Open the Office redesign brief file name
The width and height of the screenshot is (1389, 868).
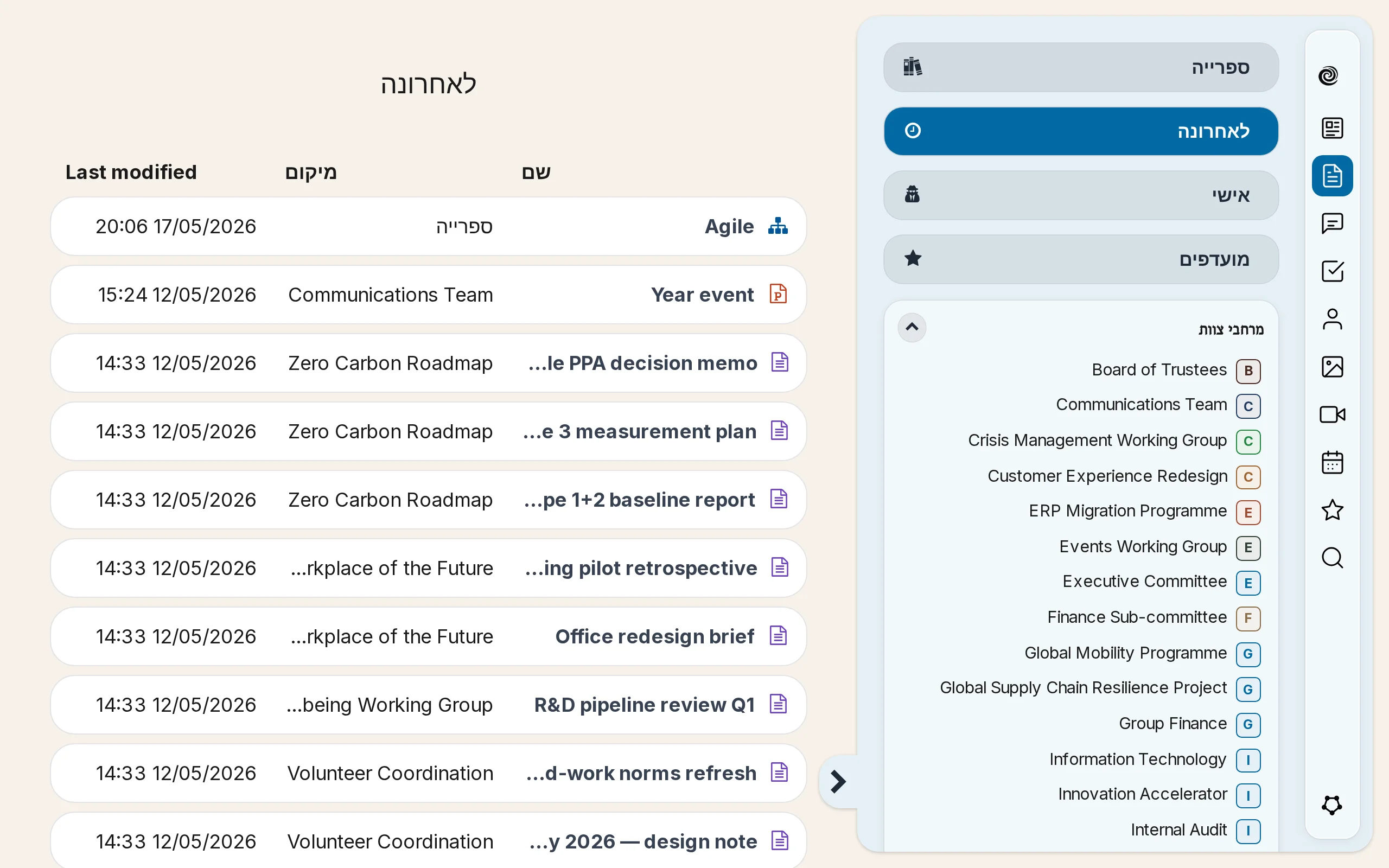654,636
